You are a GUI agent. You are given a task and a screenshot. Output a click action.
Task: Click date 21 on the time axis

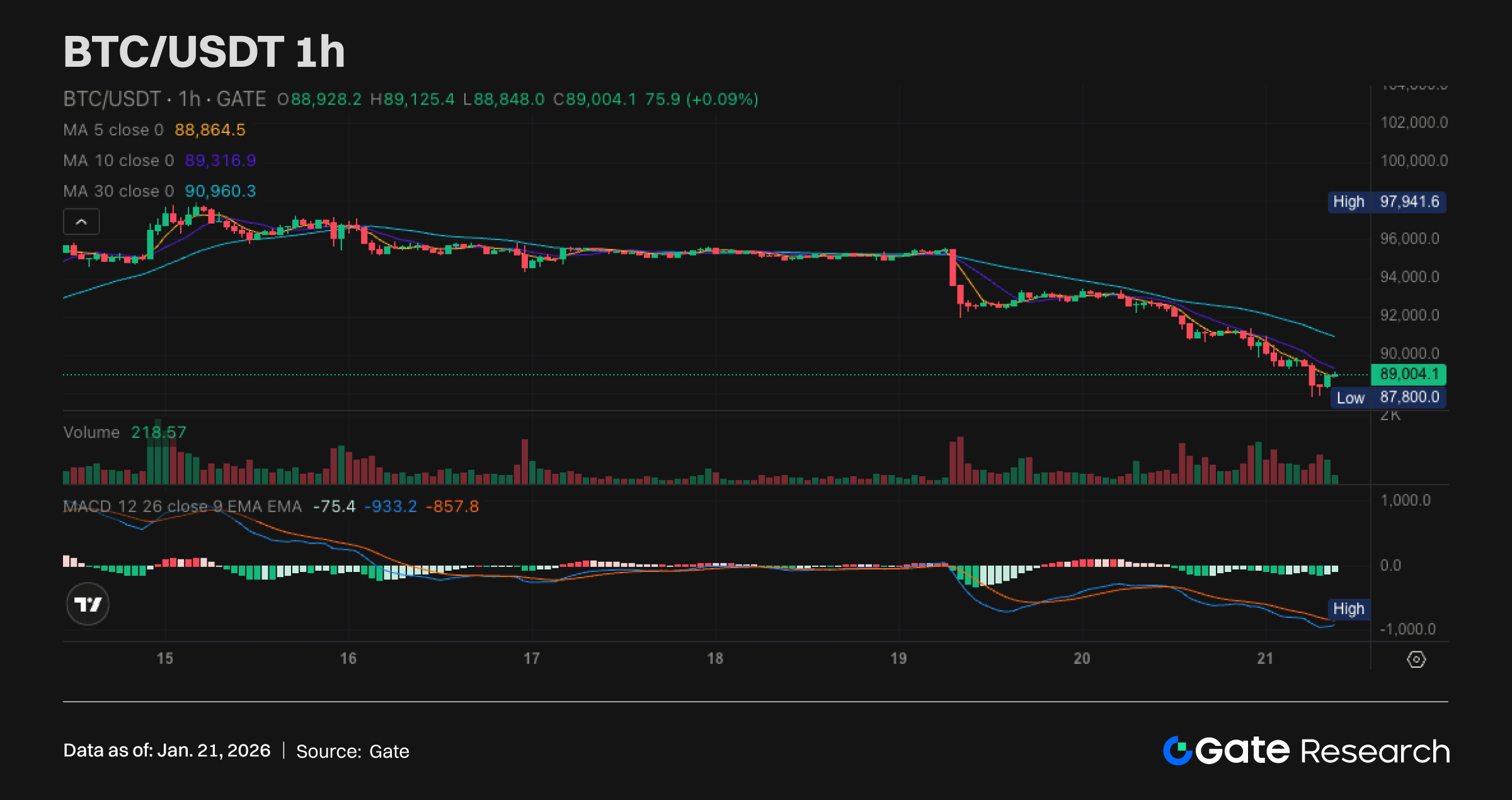tap(1265, 658)
